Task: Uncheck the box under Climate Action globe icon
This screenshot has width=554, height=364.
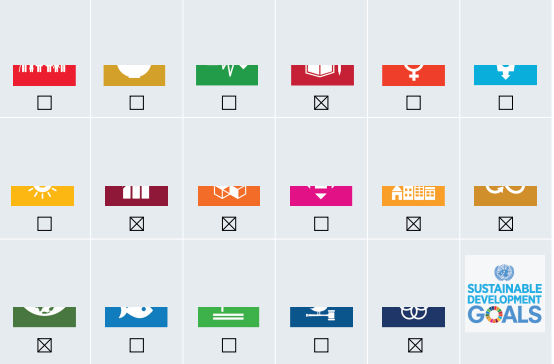Action: pos(45,345)
